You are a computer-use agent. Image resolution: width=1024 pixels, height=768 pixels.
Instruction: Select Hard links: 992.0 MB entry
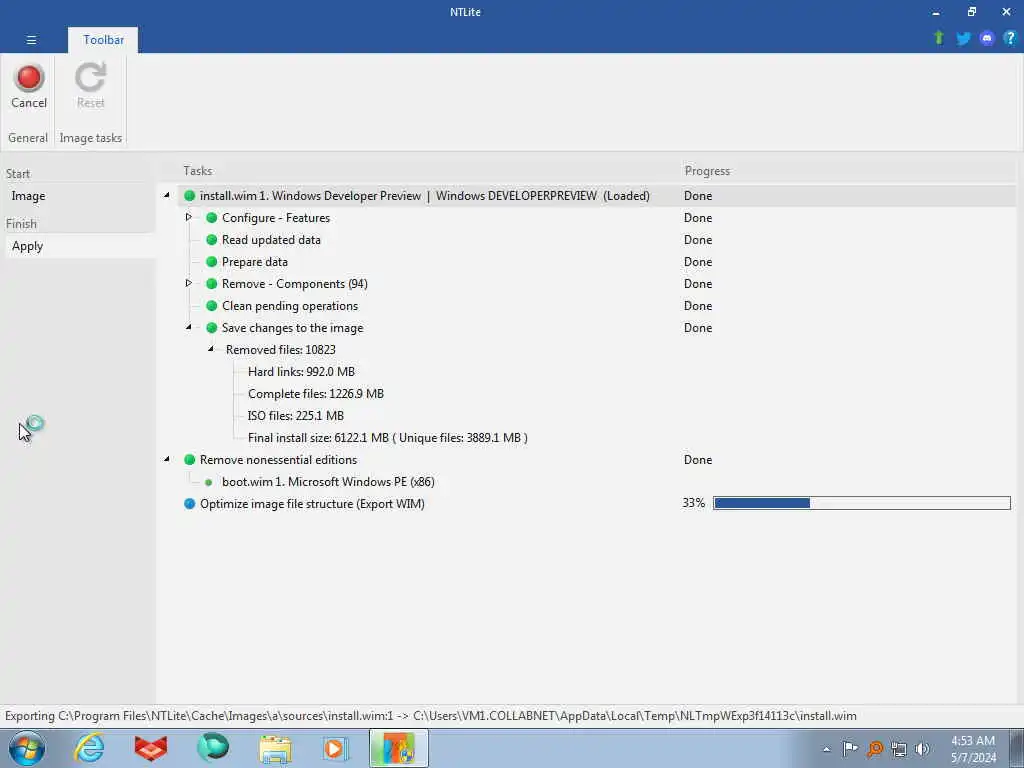(301, 372)
